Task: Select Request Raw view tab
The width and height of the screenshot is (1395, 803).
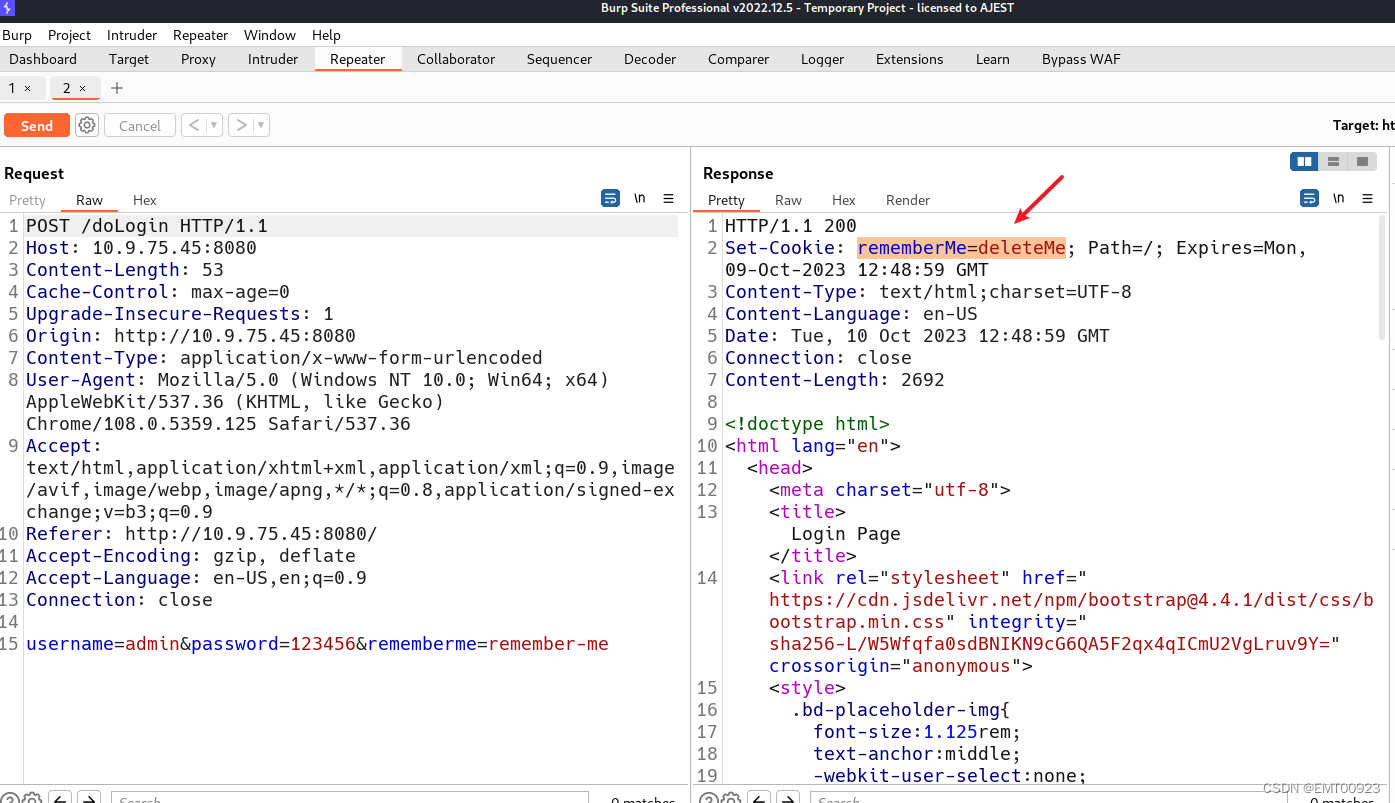Action: tap(89, 200)
